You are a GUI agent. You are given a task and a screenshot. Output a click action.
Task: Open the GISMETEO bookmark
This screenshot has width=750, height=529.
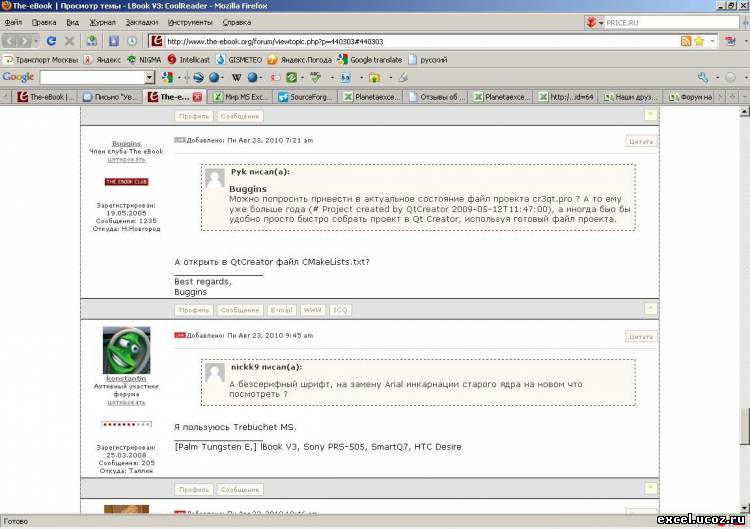pos(239,60)
